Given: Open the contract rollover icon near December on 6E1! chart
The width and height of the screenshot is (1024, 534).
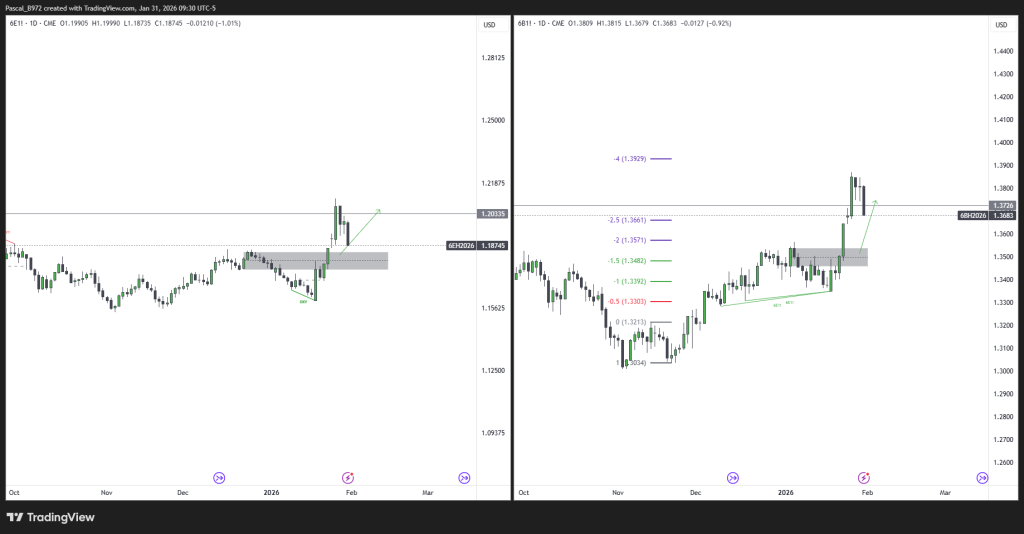Looking at the screenshot, I should [x=220, y=478].
